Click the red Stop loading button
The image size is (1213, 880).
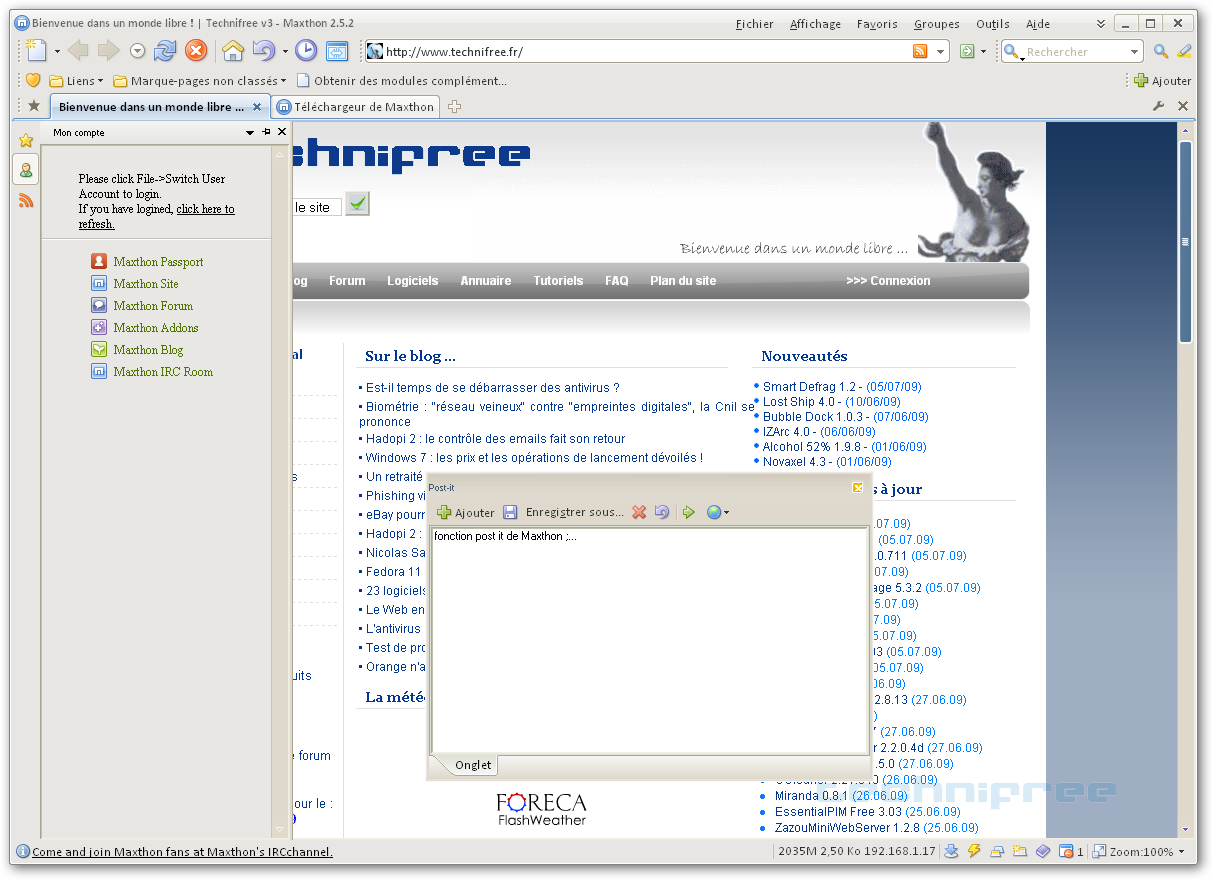[x=196, y=51]
